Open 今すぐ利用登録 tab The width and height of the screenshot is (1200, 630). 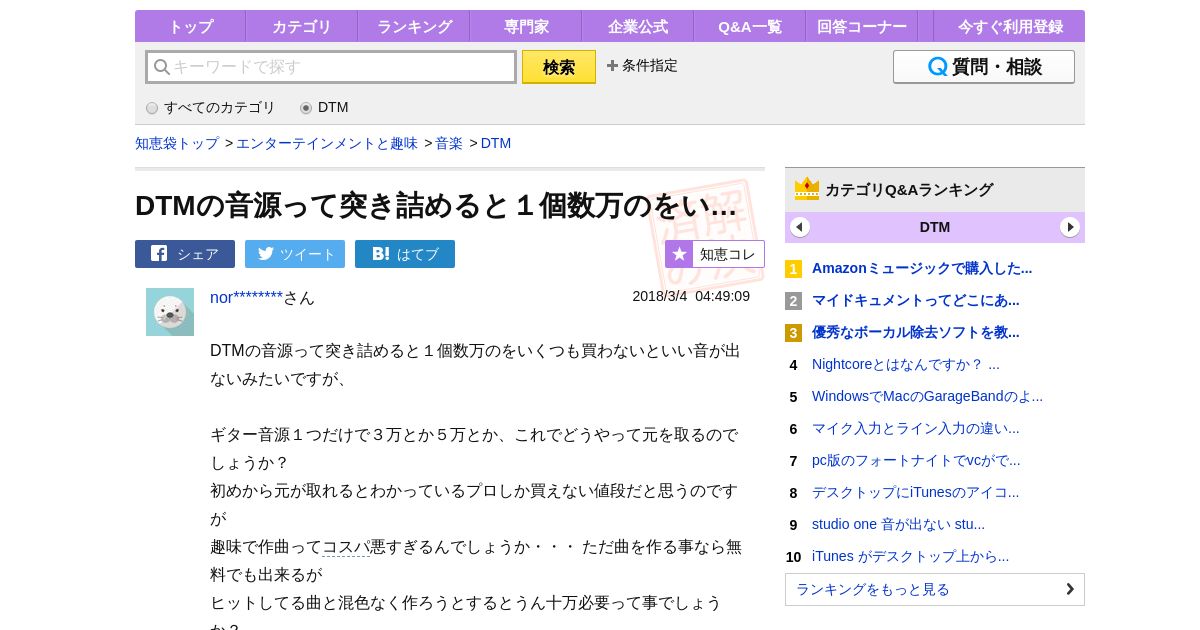[1010, 27]
